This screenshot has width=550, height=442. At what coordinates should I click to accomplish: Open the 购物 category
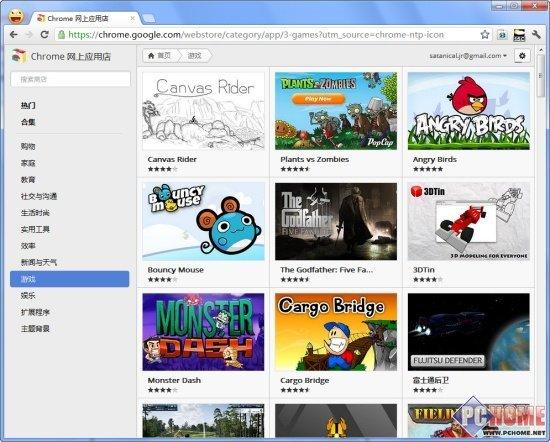pos(28,146)
